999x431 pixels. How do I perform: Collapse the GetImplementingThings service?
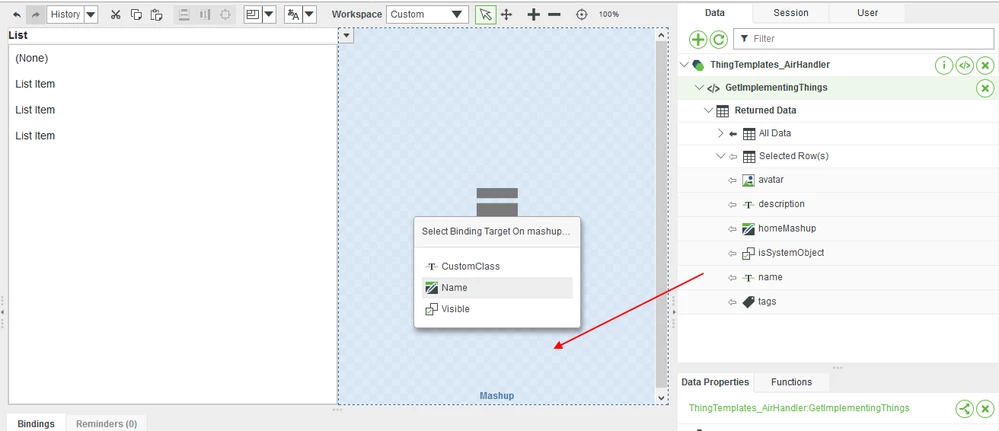coord(699,87)
